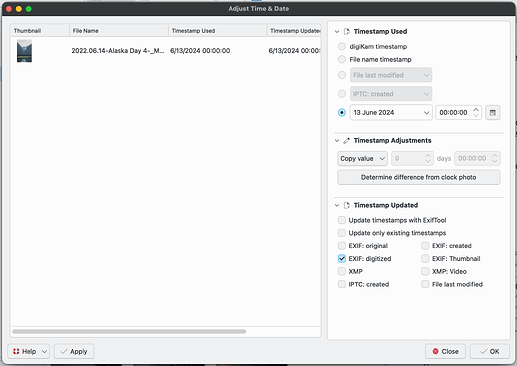Click Determine difference from clock photo
Image resolution: width=517 pixels, height=366 pixels.
[x=419, y=177]
